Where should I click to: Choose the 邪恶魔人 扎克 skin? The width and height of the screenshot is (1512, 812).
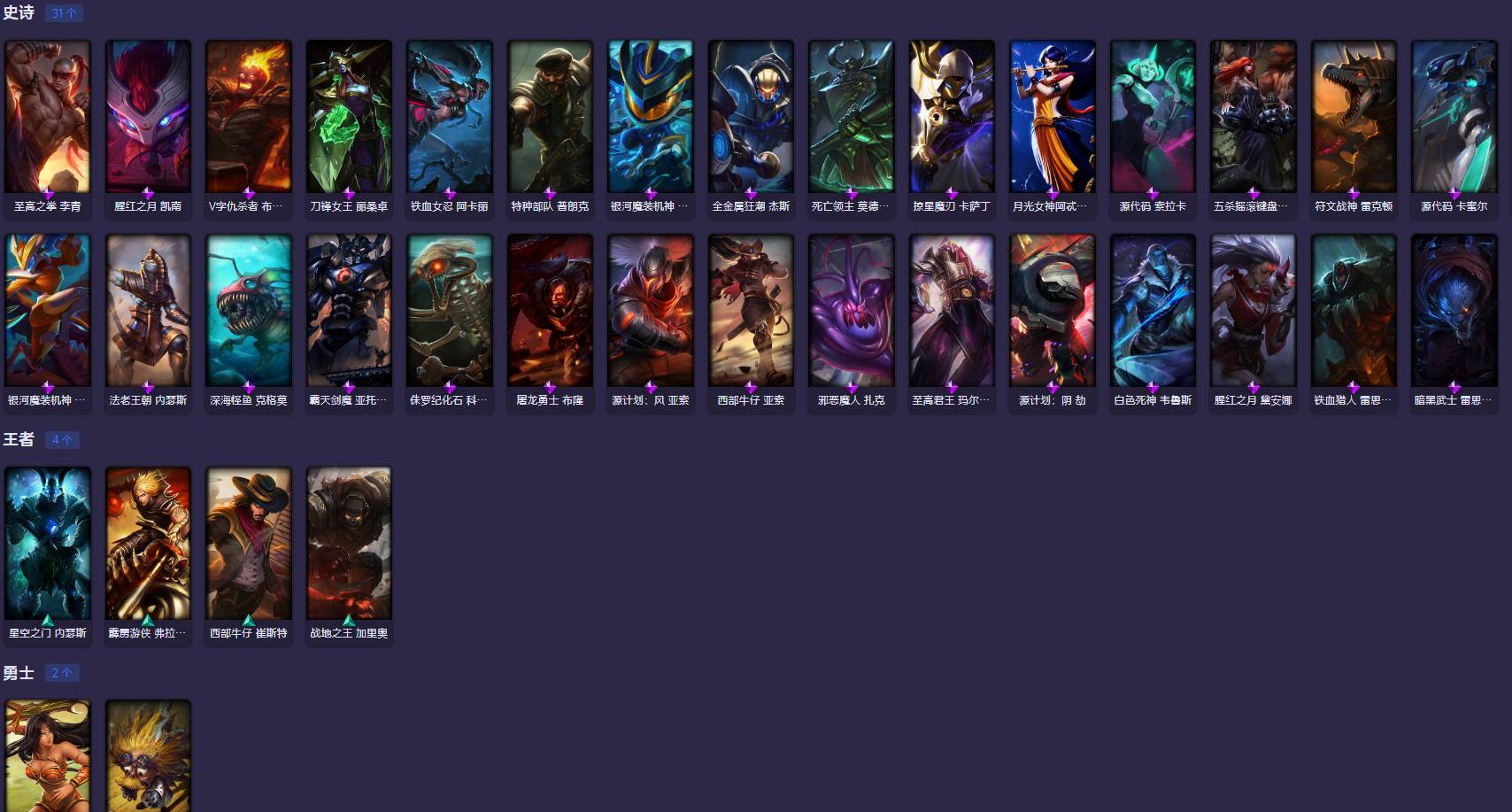coord(852,323)
